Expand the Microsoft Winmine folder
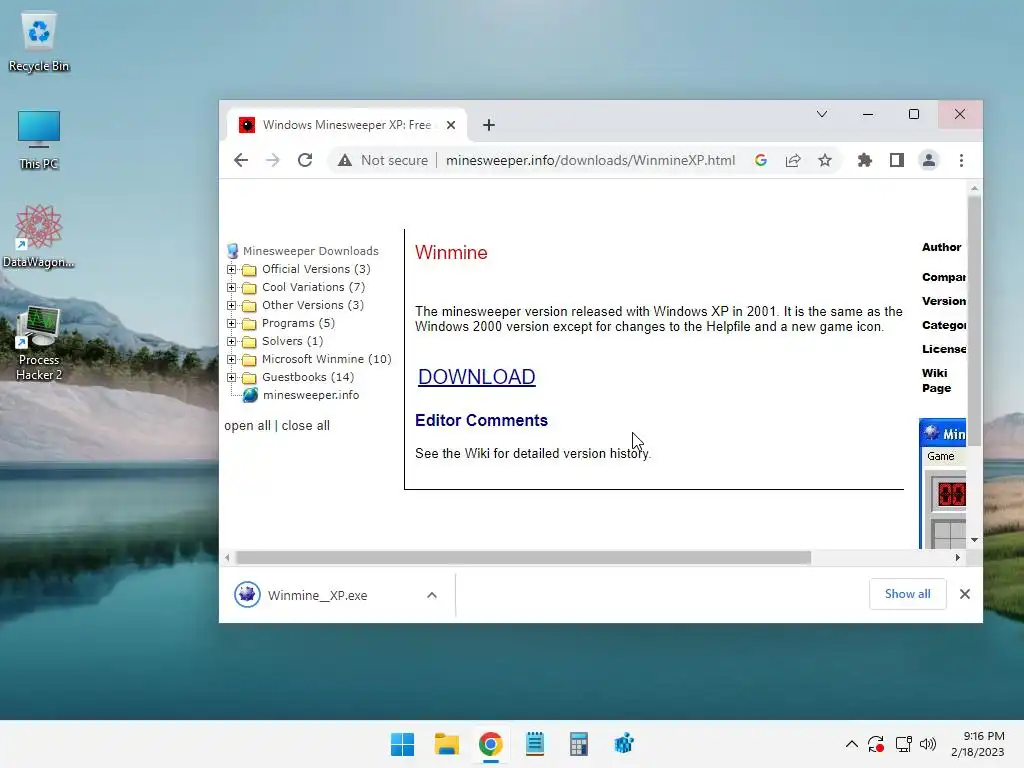Screen dimensions: 1024x768 point(231,359)
